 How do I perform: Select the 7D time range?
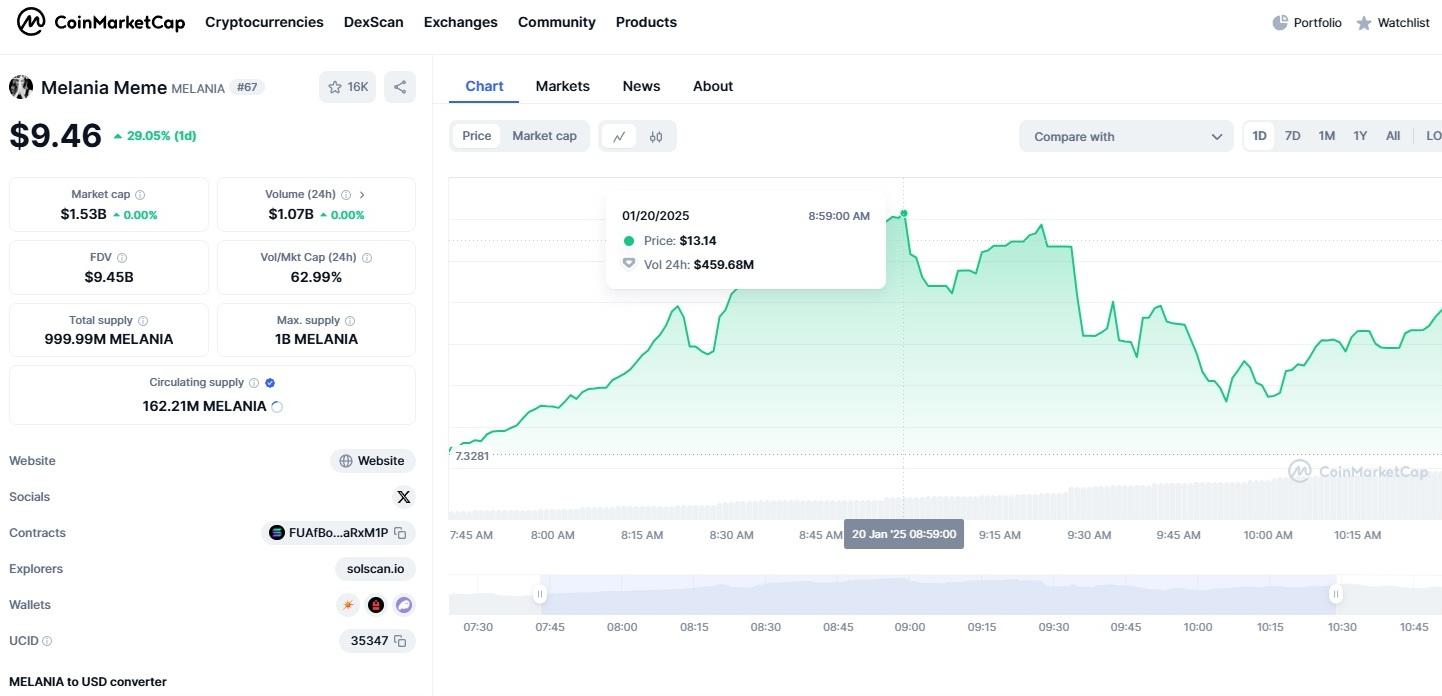pos(1292,136)
